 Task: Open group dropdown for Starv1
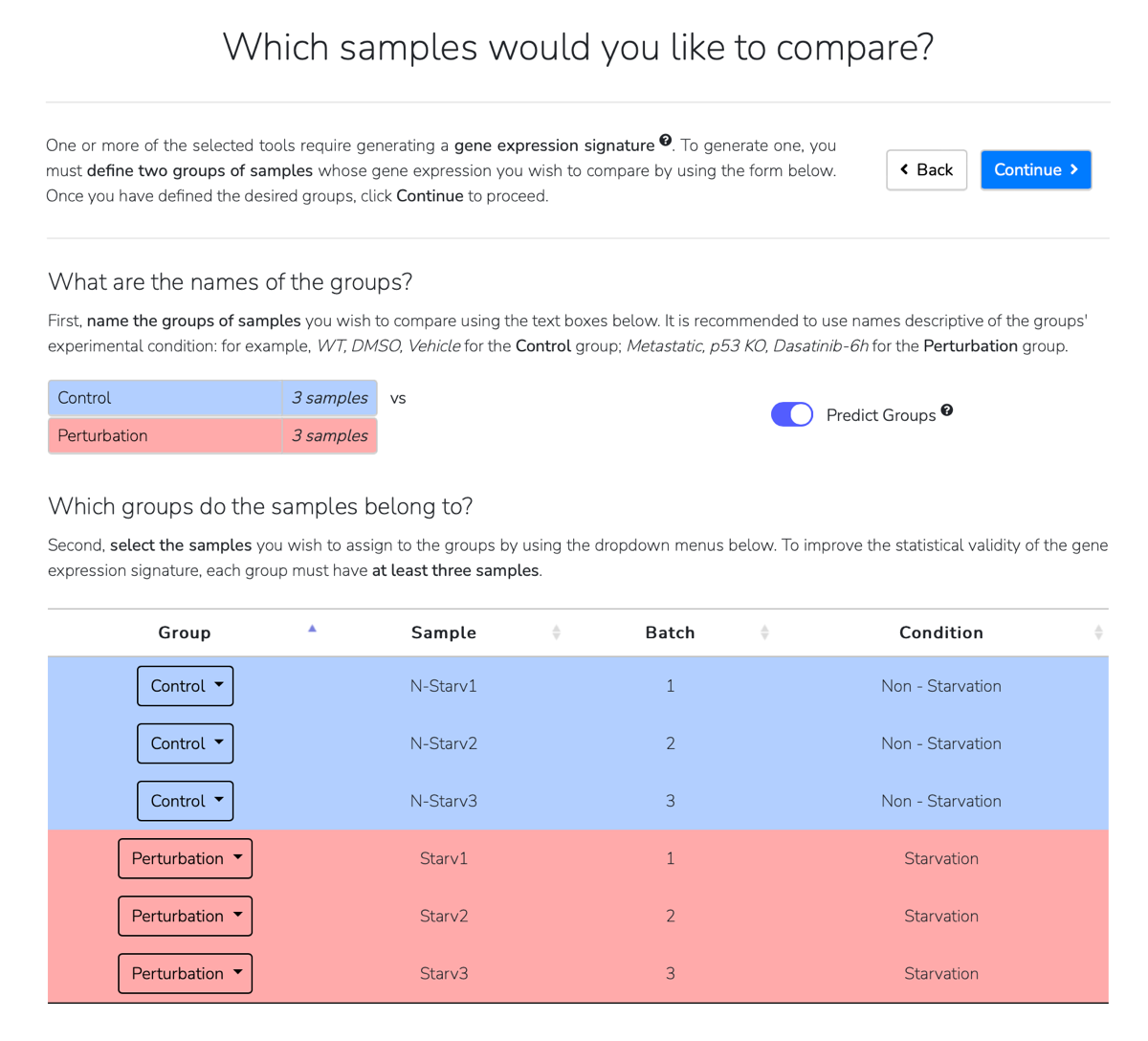(x=186, y=858)
